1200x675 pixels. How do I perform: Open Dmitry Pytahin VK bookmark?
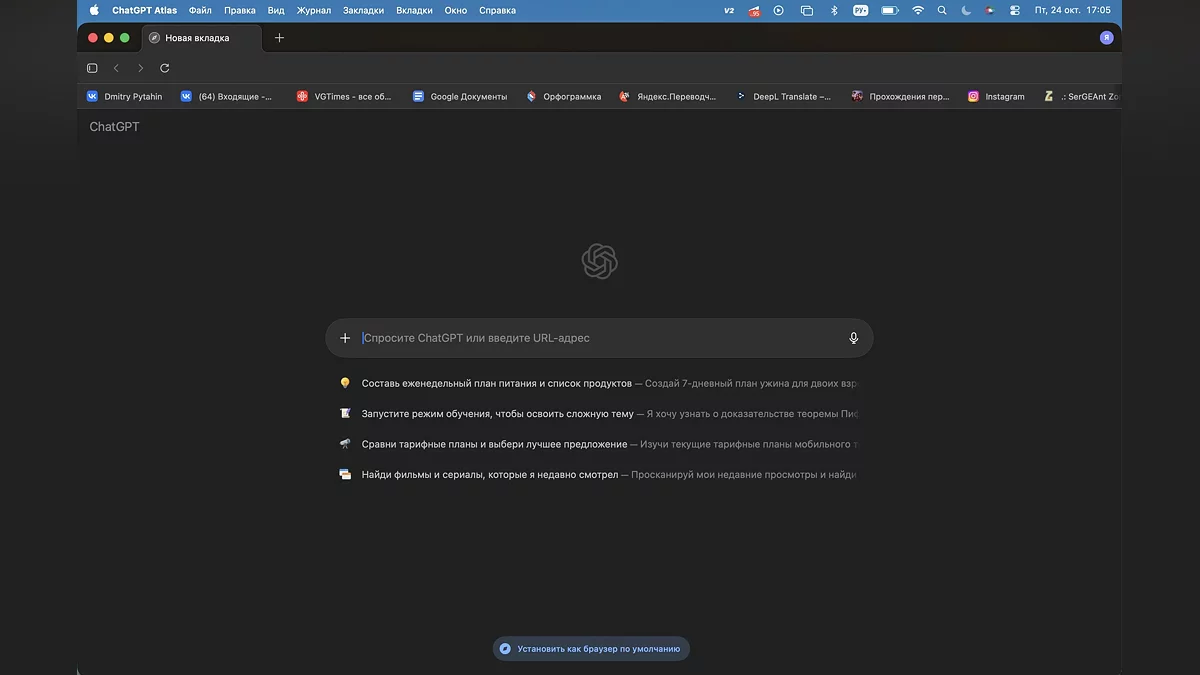[124, 97]
